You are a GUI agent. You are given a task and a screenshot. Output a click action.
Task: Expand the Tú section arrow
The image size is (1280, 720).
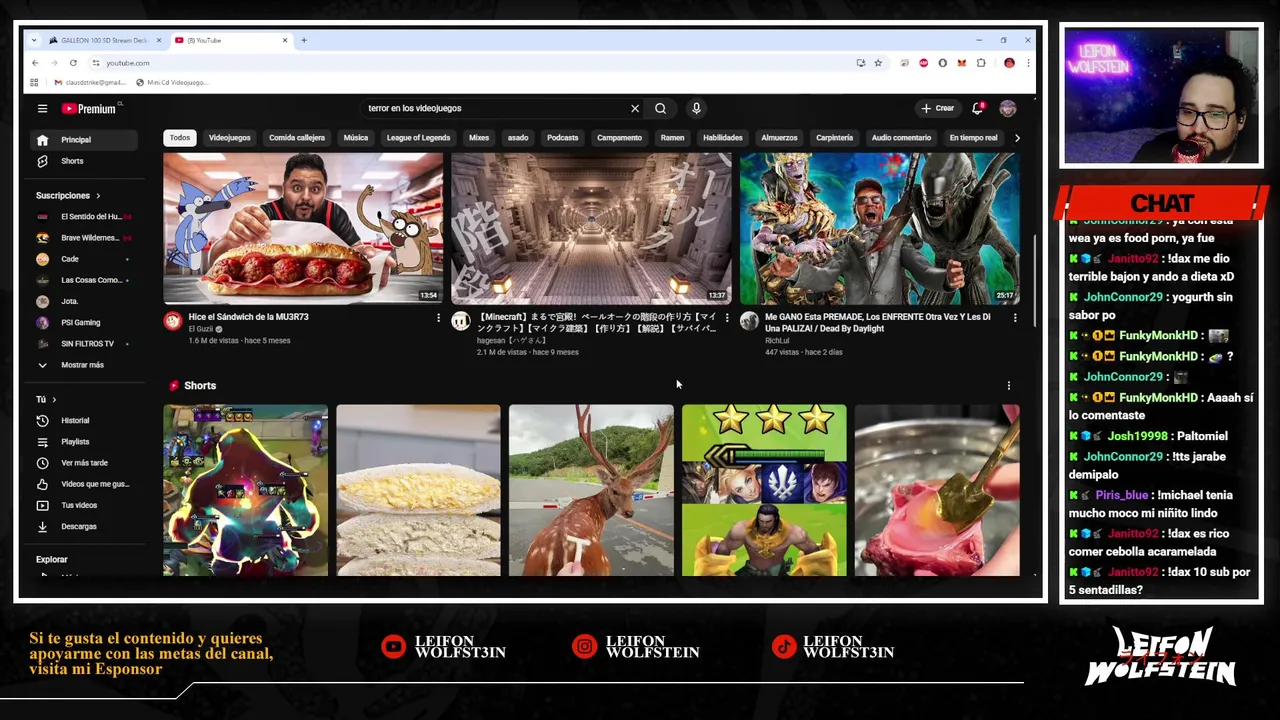tap(54, 400)
